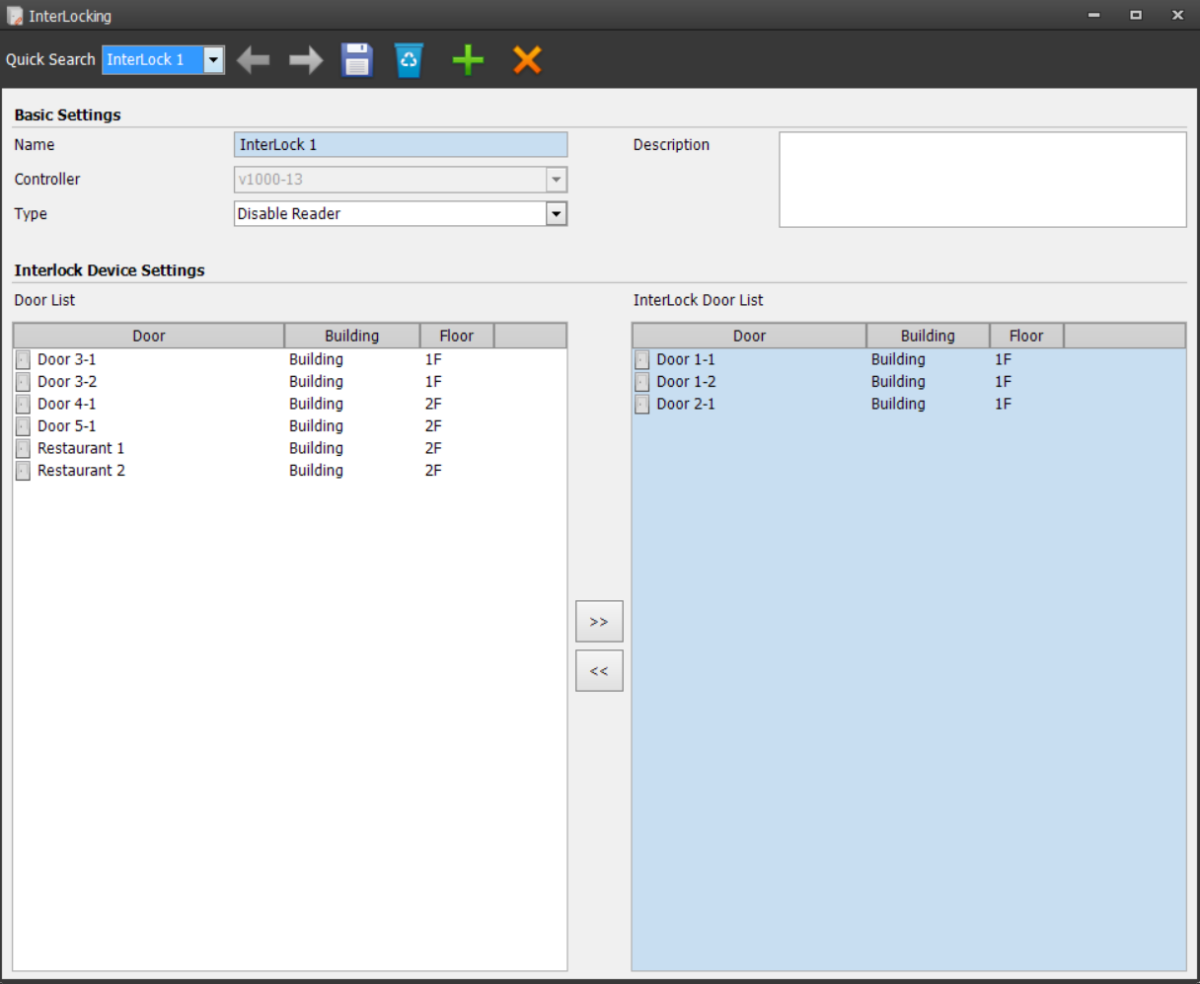
Task: Open the Type dropdown showing Disable Reader
Action: pyautogui.click(x=559, y=213)
